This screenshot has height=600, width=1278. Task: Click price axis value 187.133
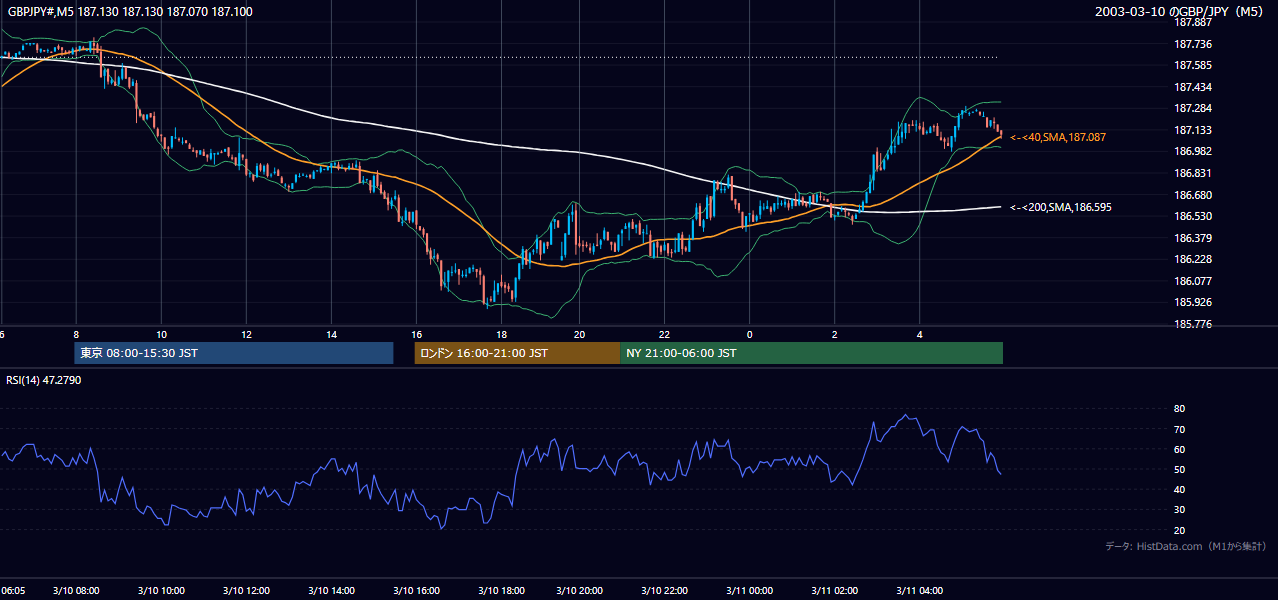(1193, 130)
